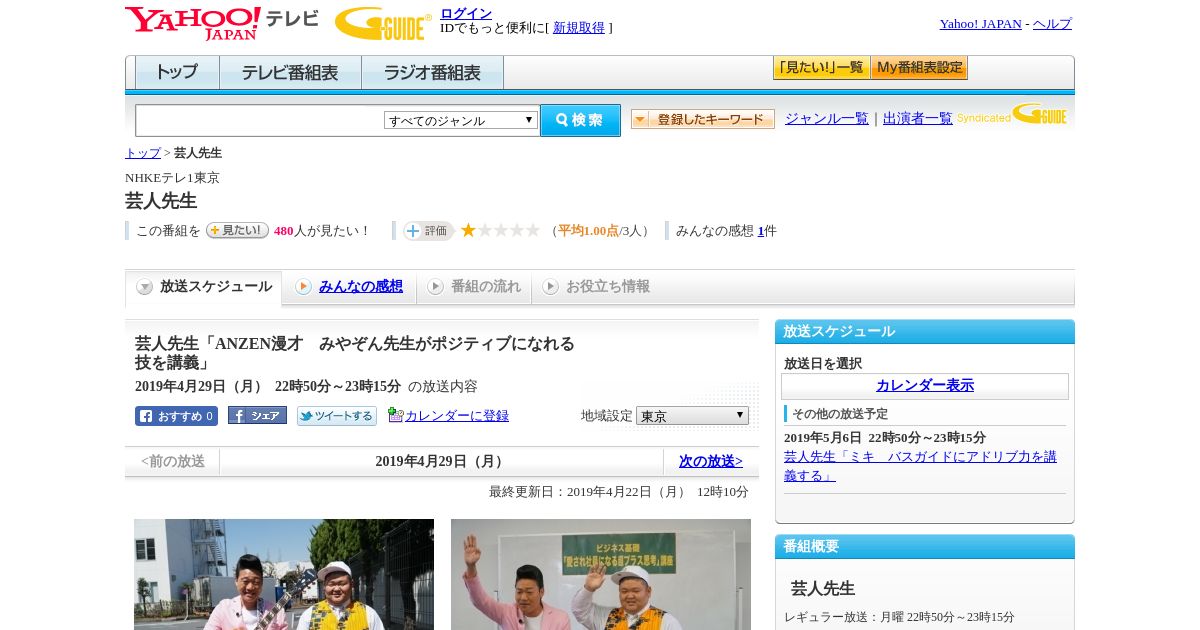The width and height of the screenshot is (1200, 630).
Task: Click the 芸人先生 program heading
Action: (161, 200)
